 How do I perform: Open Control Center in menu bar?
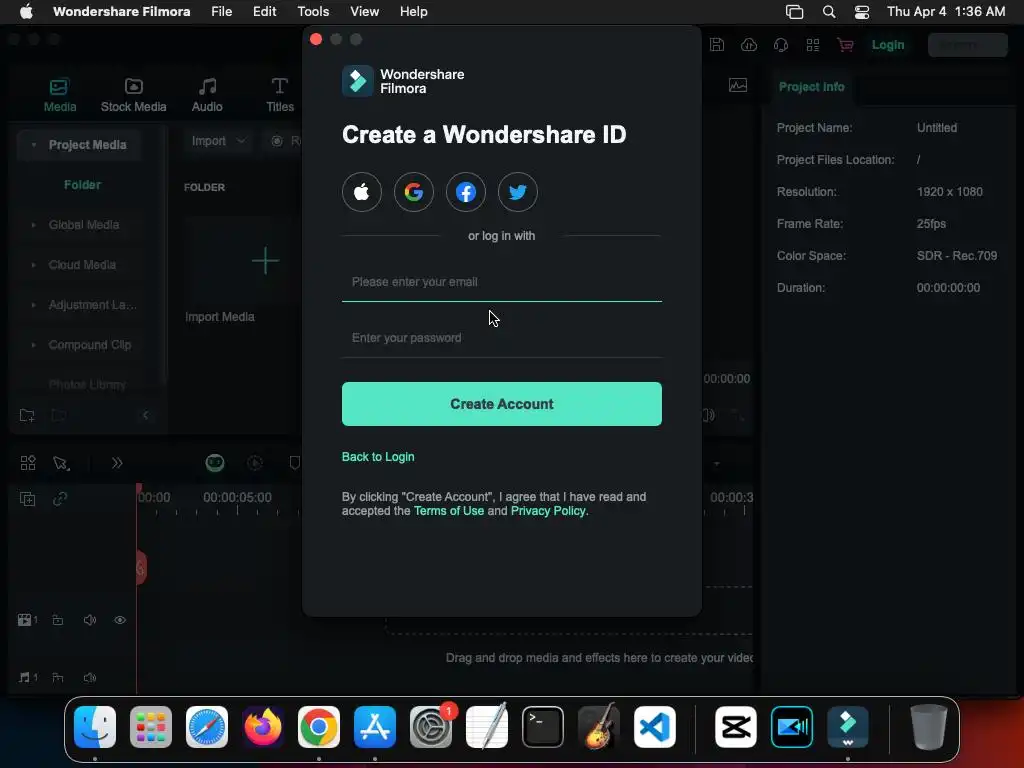coord(862,11)
